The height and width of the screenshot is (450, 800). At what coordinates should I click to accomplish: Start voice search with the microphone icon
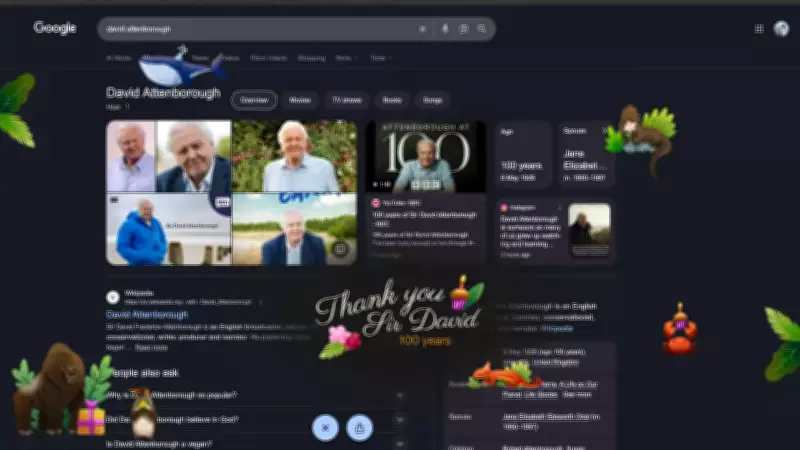click(445, 29)
